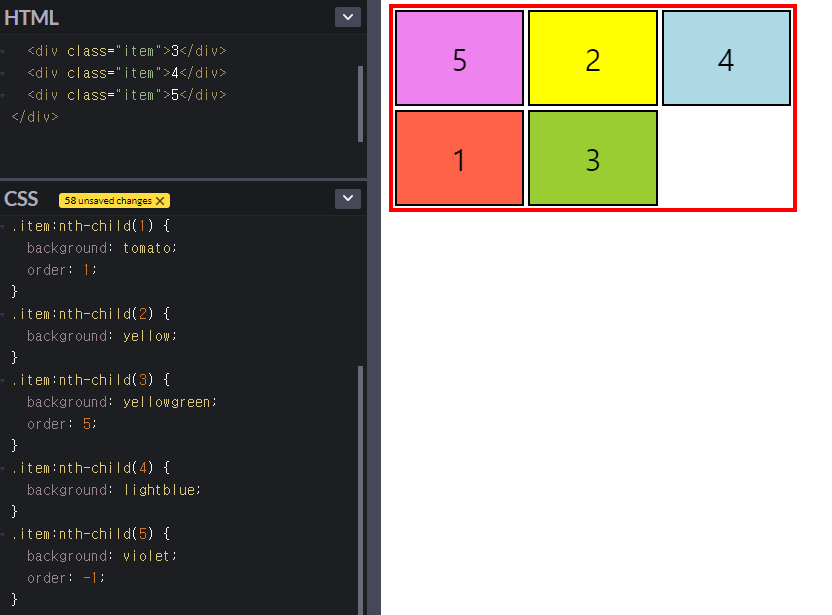
Task: Click the 'background: yellowgreen;' line
Action: click(x=122, y=402)
